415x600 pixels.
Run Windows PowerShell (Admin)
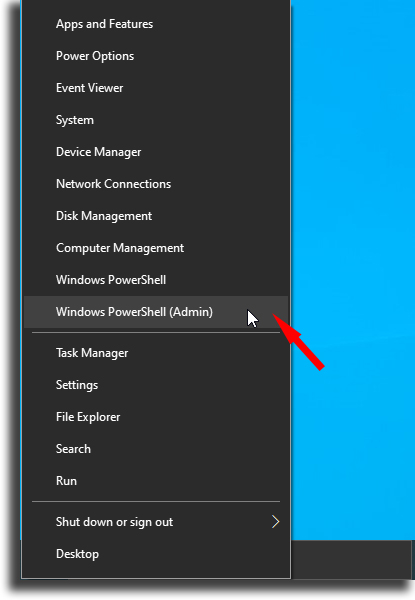pos(156,312)
